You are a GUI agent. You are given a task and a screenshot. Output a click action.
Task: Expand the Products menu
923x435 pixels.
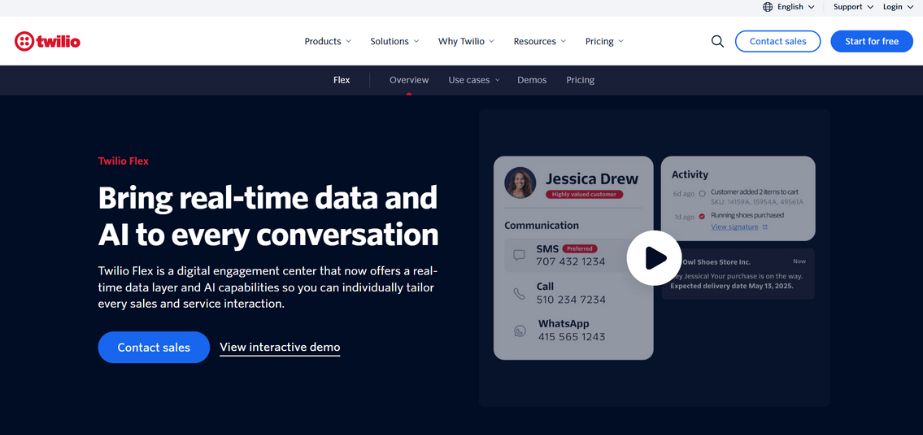(x=327, y=41)
